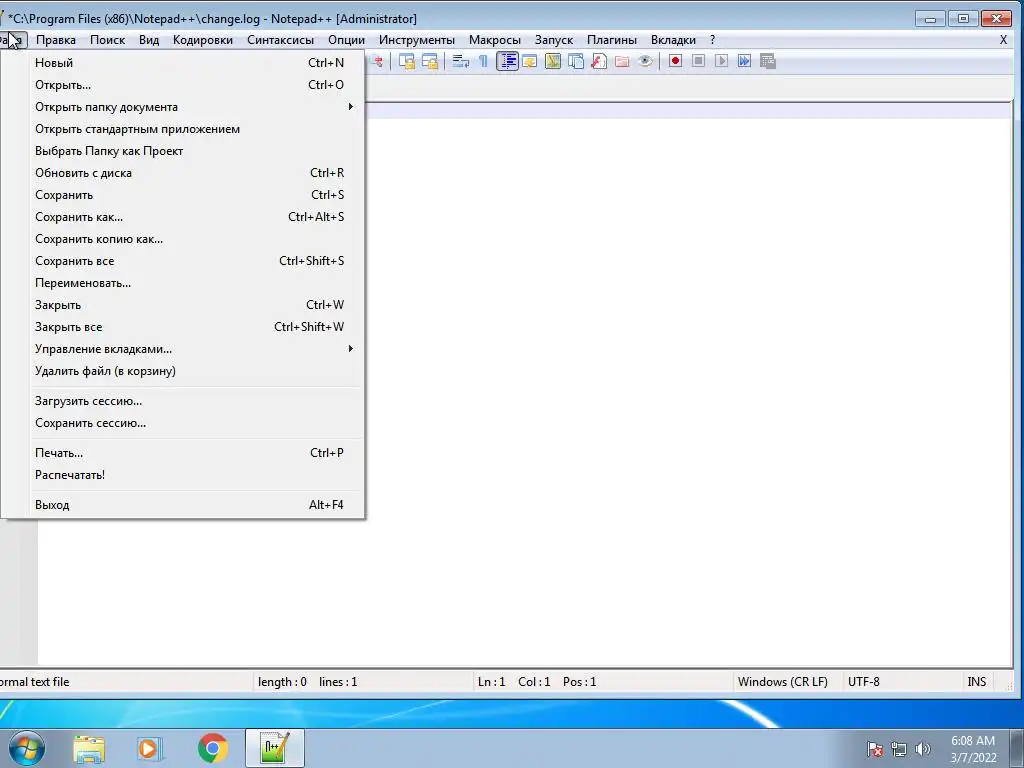Open the Макросы menu
Screen dimensions: 1024x768
click(x=494, y=40)
